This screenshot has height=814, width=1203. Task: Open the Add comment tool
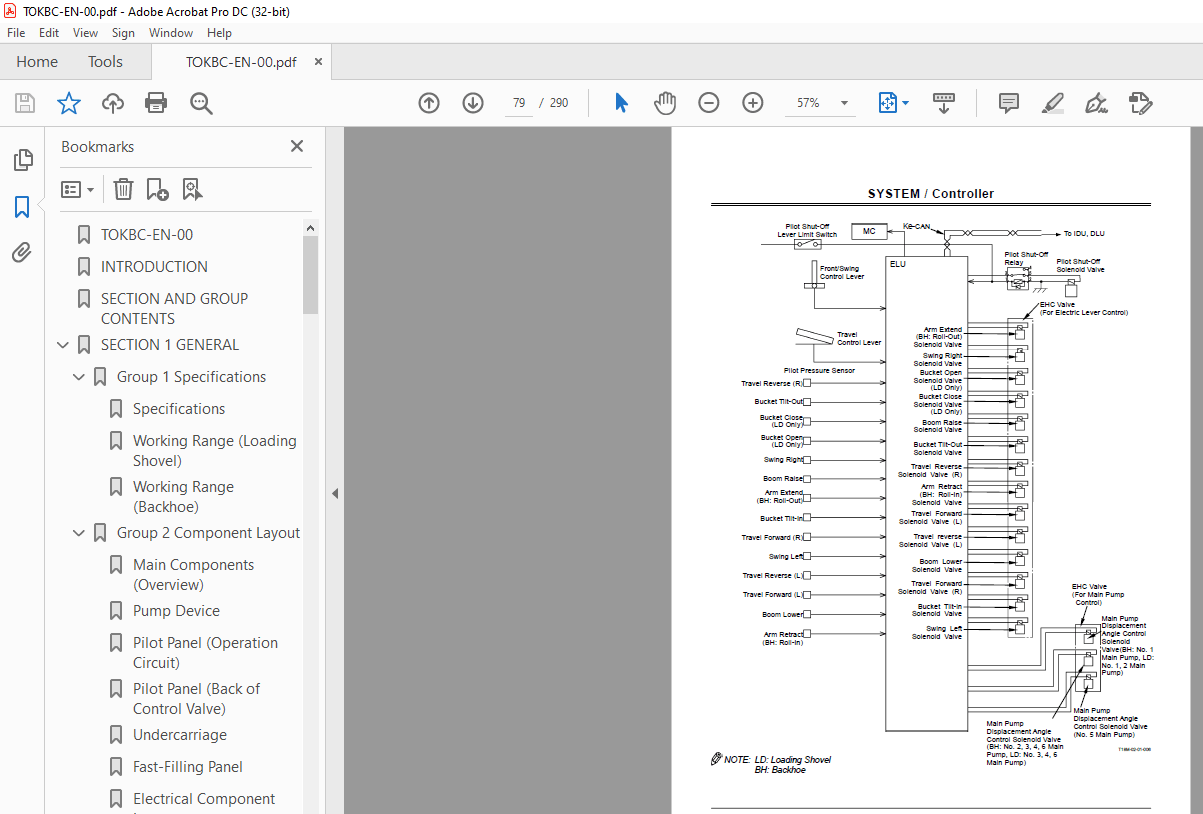1008,102
